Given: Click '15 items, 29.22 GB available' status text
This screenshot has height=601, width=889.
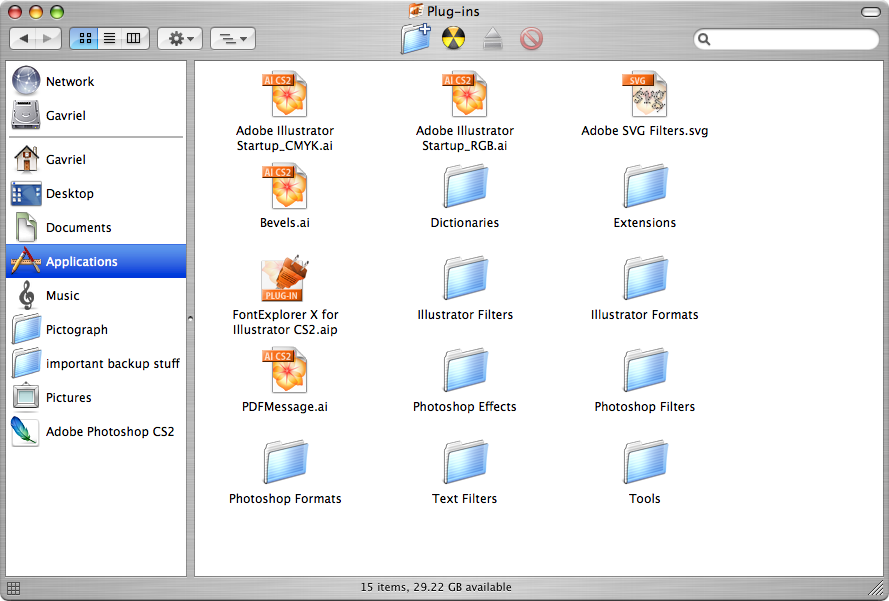Looking at the screenshot, I should (x=436, y=587).
